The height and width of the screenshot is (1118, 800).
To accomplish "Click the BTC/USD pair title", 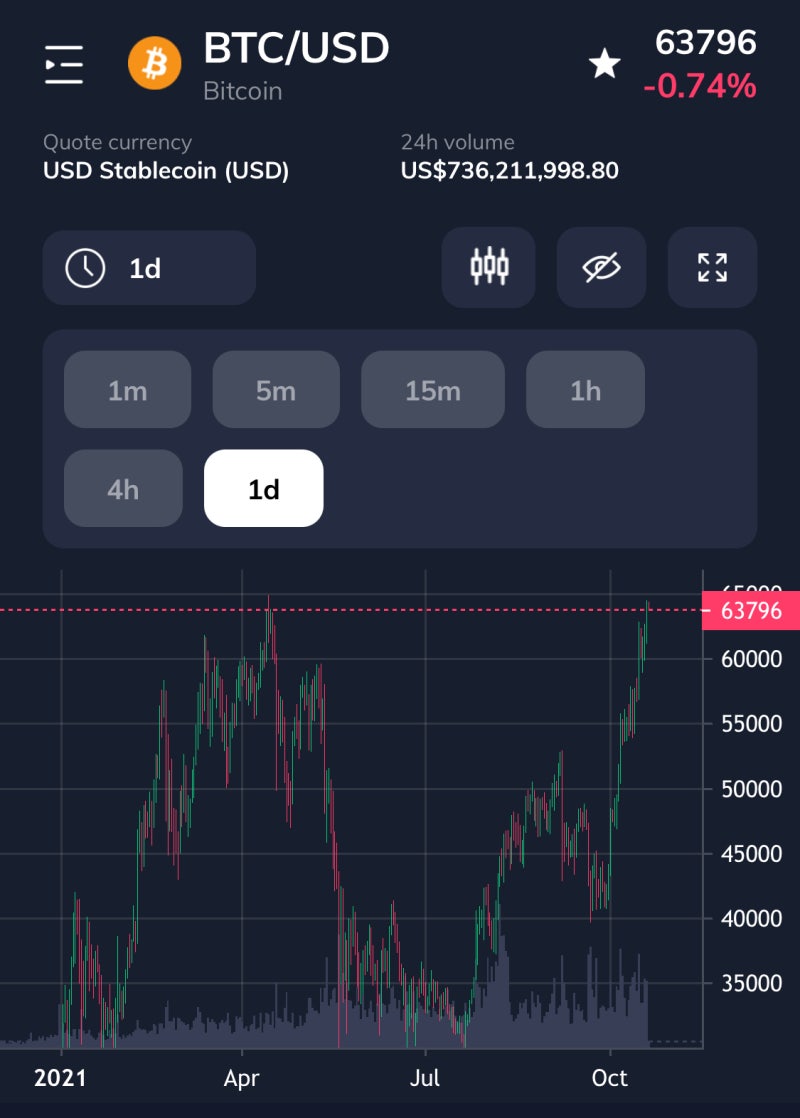I will click(296, 48).
